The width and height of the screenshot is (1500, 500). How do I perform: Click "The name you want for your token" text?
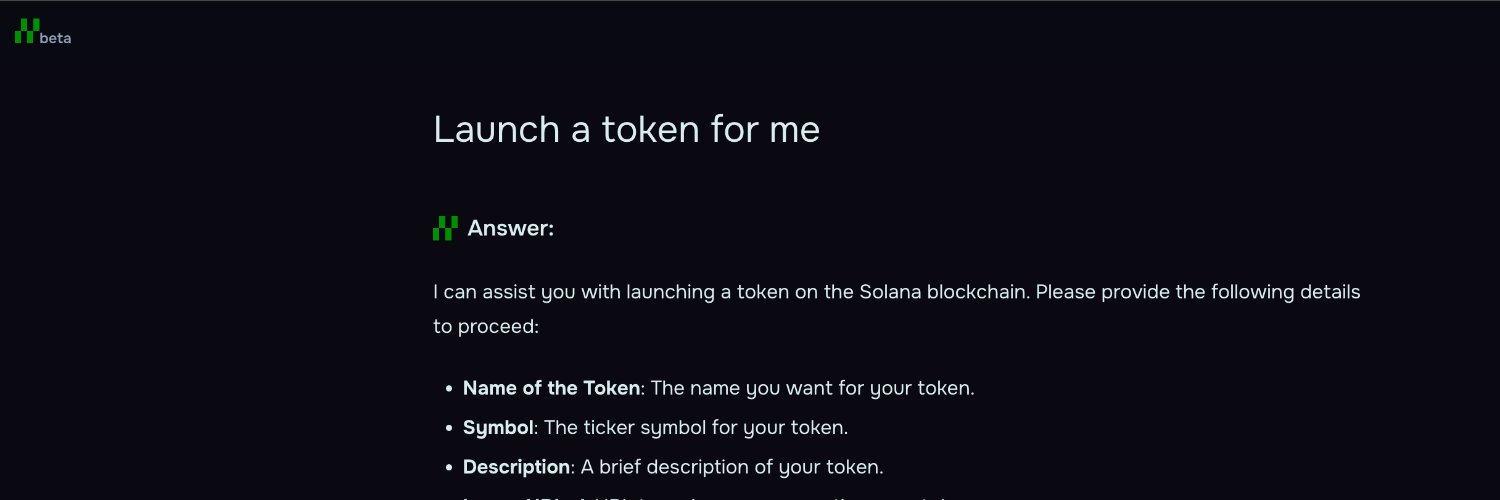(x=812, y=388)
